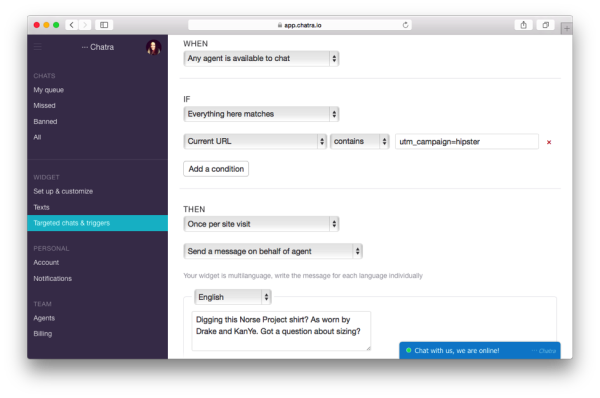Screen dimensions: 600x398
Task: Click the browser back arrow
Action: (72, 25)
